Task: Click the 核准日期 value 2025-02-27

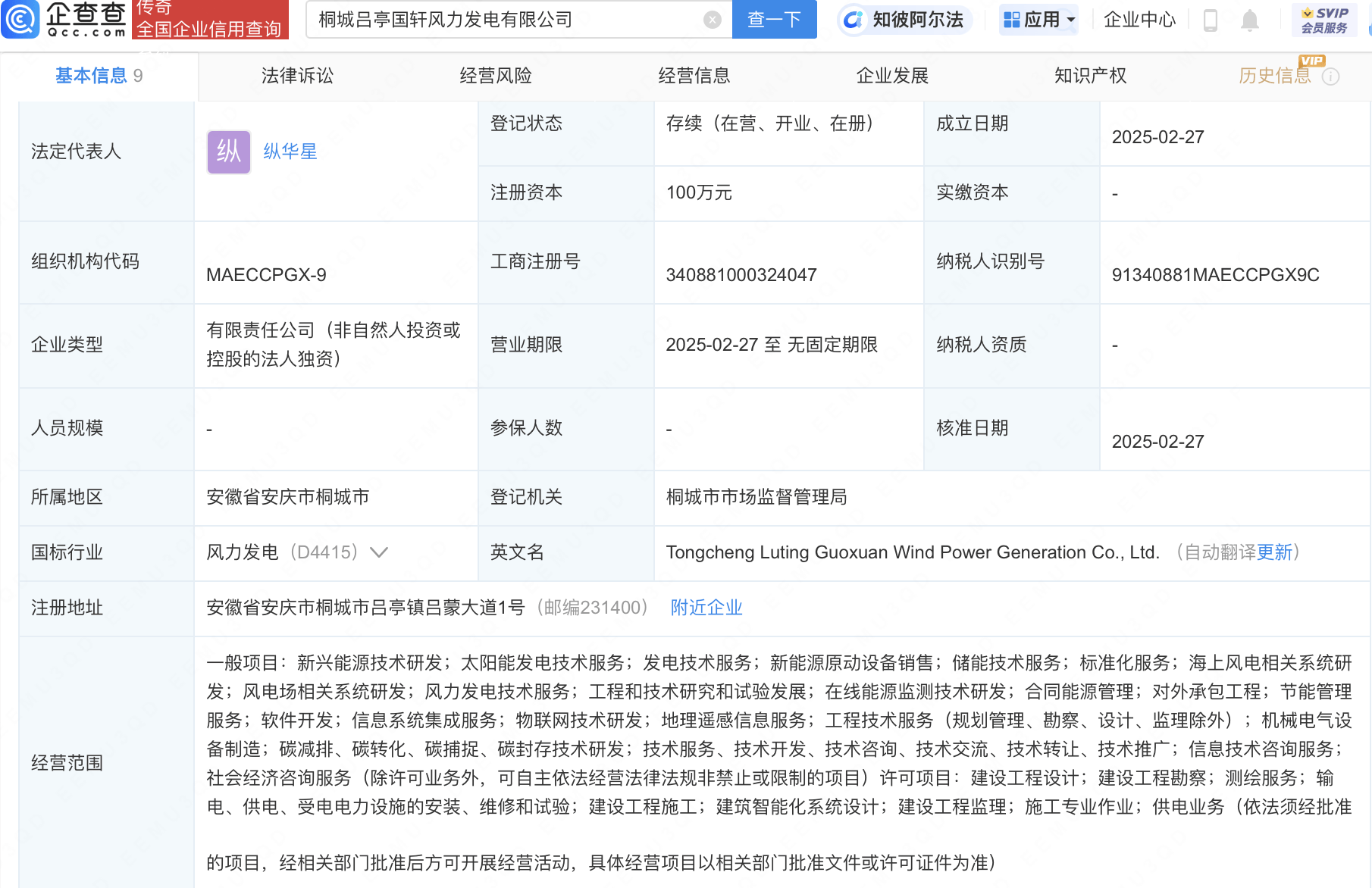Action: coord(1157,442)
